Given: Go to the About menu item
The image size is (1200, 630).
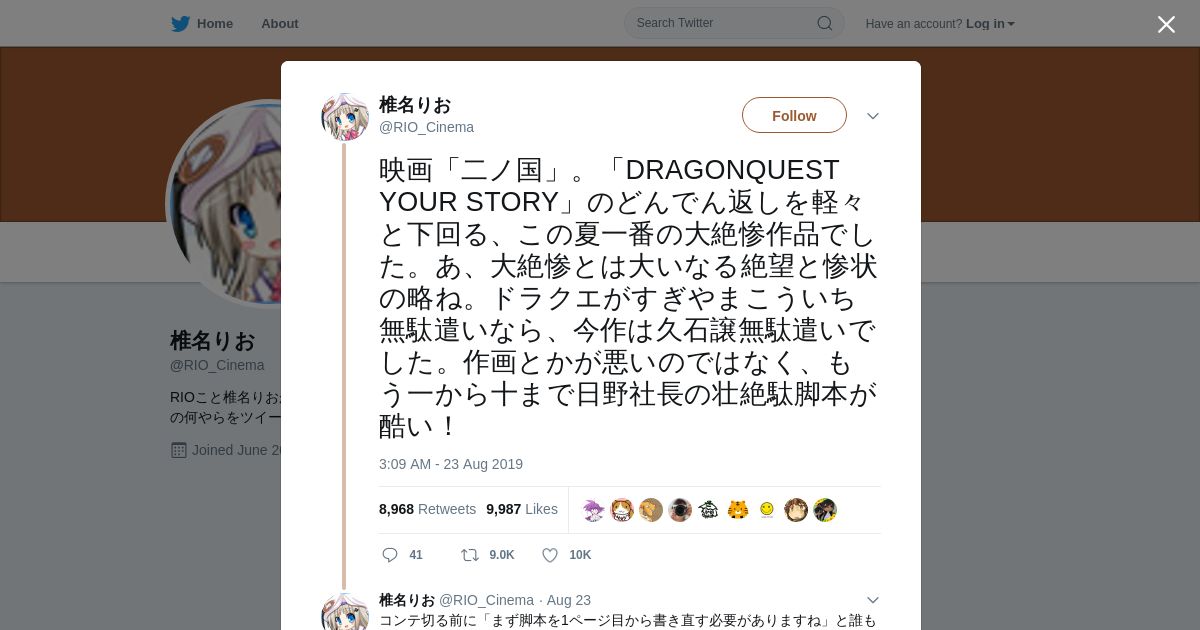Looking at the screenshot, I should pos(280,24).
